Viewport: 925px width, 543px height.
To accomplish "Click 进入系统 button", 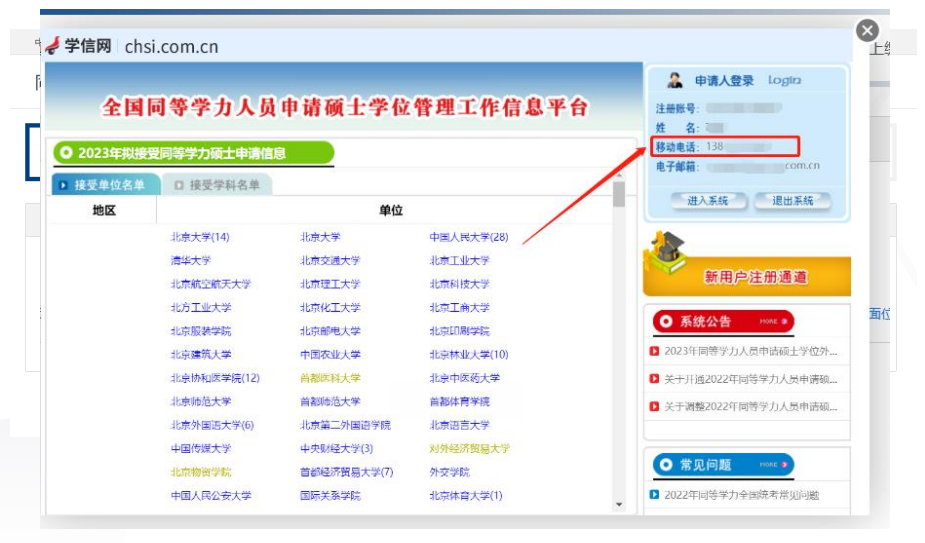I will pos(708,201).
